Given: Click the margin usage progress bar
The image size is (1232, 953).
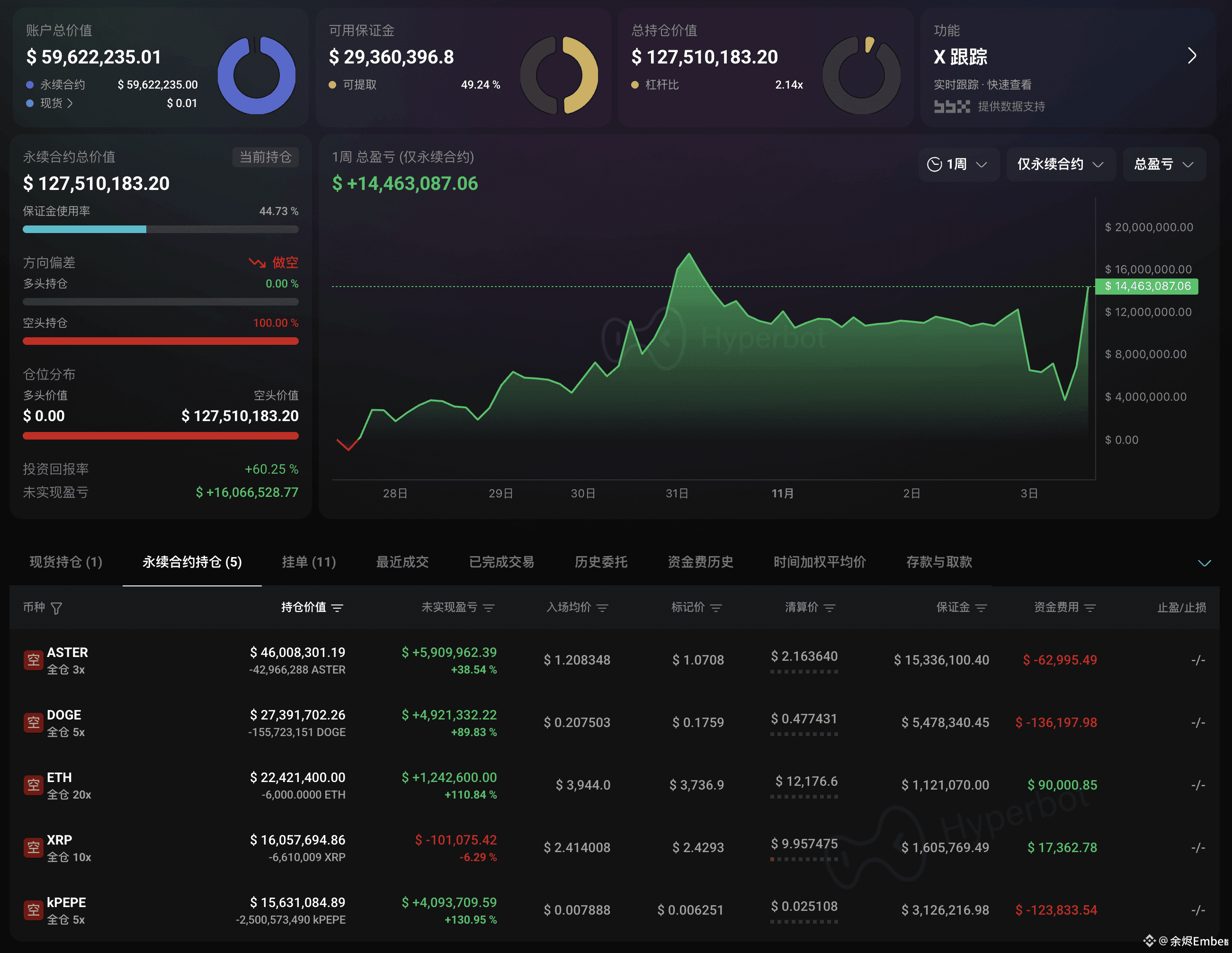Looking at the screenshot, I should [160, 229].
